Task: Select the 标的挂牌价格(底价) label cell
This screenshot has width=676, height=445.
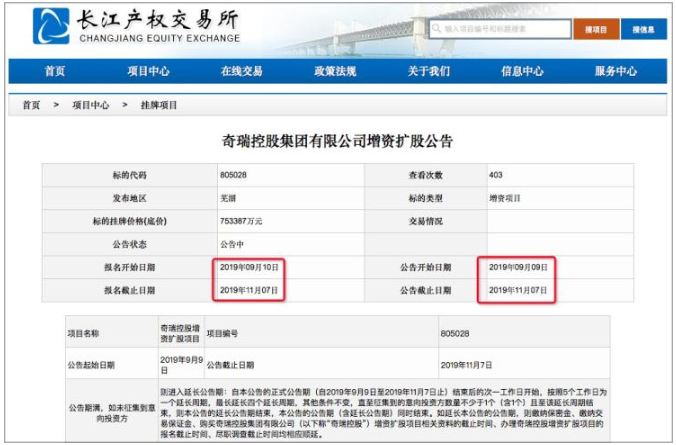Action: tap(130, 221)
